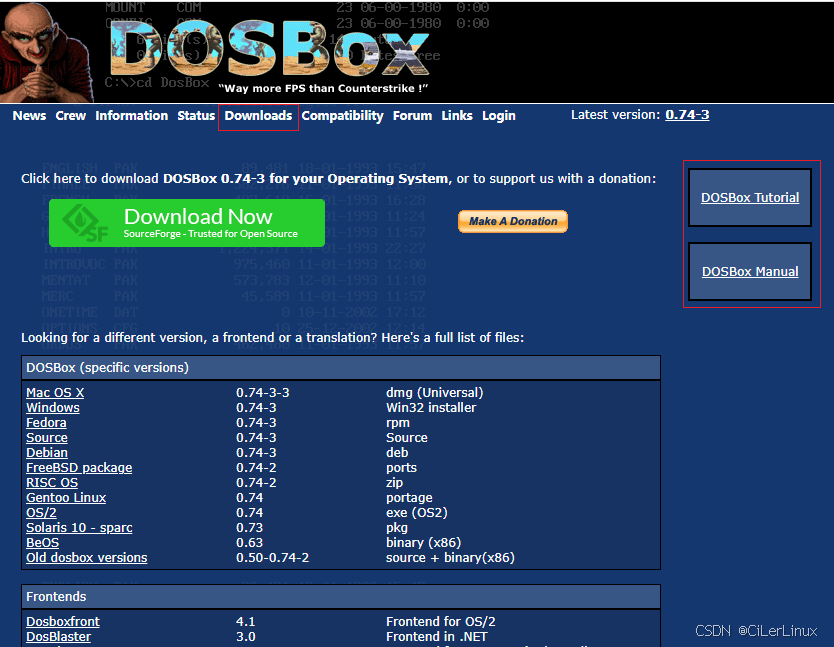Open the News page

(29, 115)
